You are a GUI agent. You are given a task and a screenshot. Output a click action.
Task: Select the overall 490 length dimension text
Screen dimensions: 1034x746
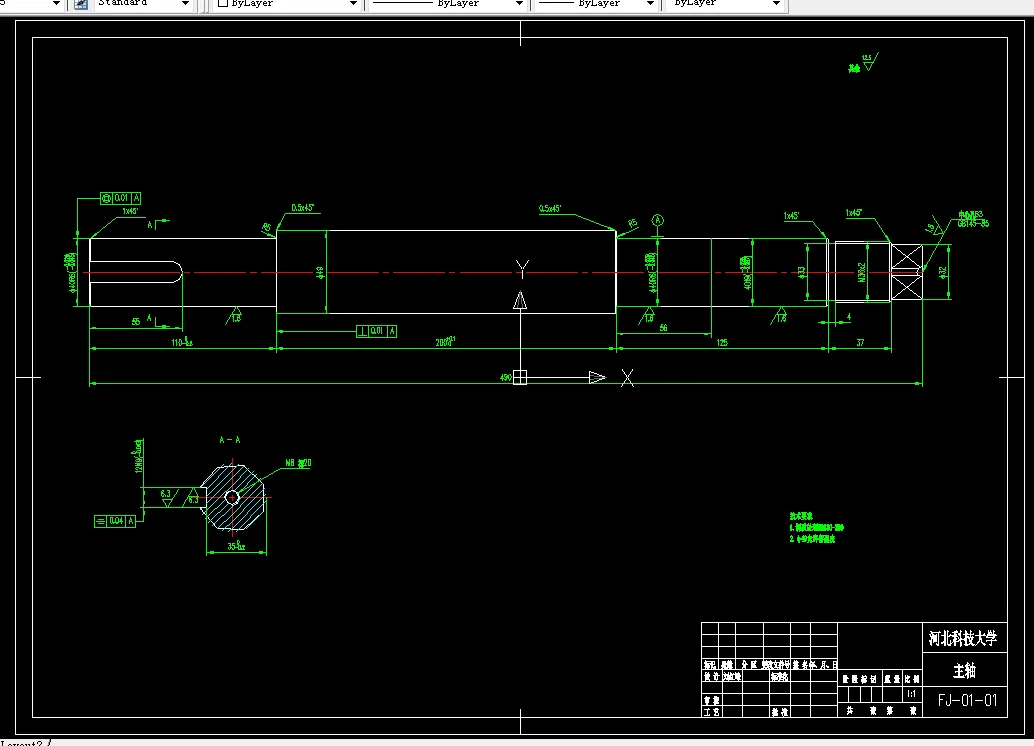tap(505, 378)
